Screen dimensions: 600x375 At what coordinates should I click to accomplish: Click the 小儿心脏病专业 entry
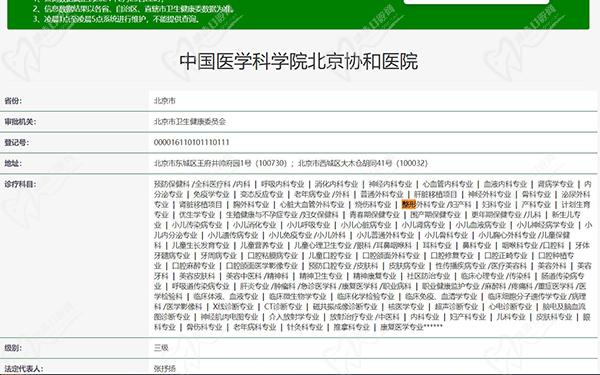(x=365, y=225)
